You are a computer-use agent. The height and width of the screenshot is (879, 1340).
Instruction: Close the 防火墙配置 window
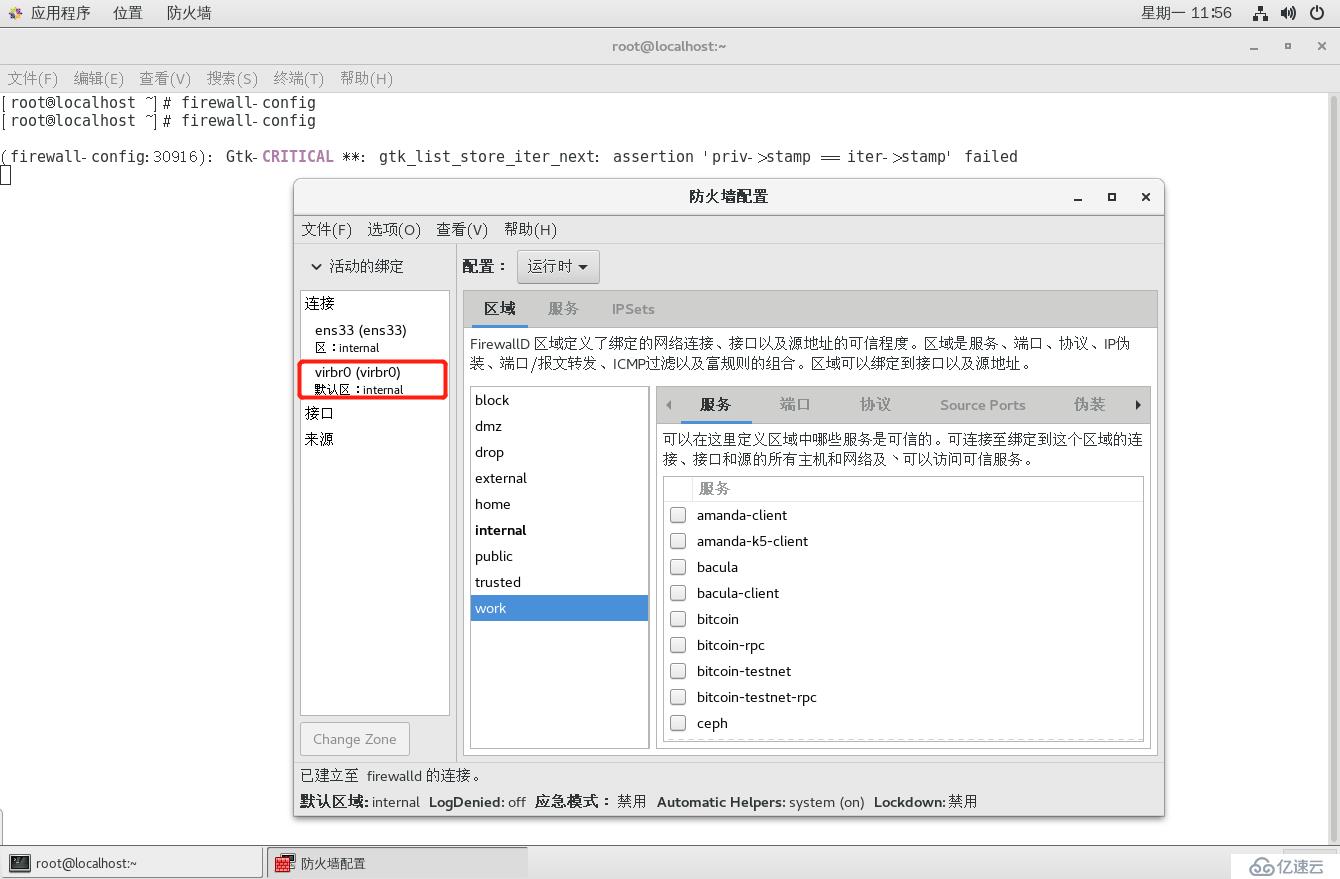click(1146, 197)
